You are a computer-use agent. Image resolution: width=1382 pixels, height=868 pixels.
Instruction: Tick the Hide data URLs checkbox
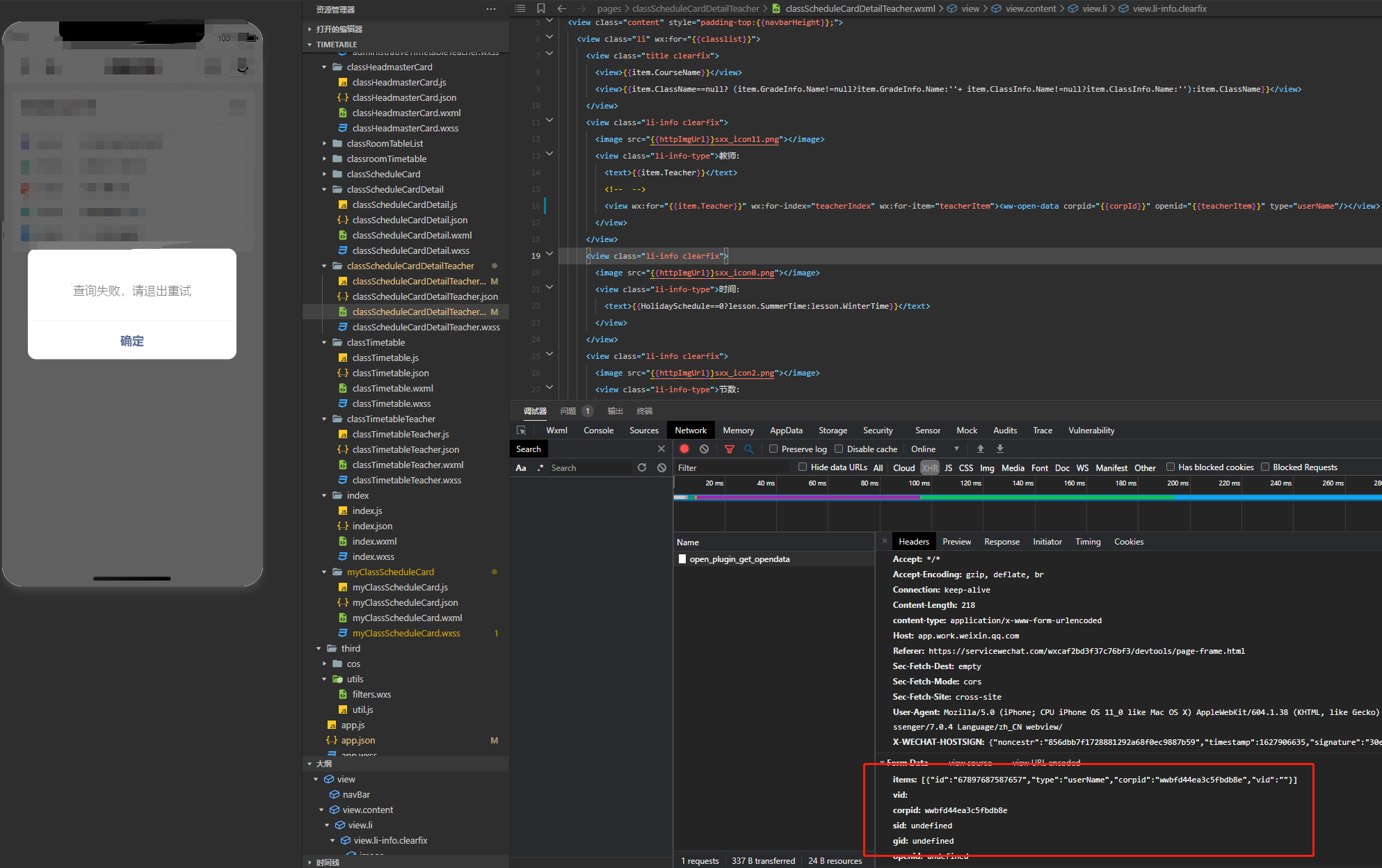tap(802, 467)
